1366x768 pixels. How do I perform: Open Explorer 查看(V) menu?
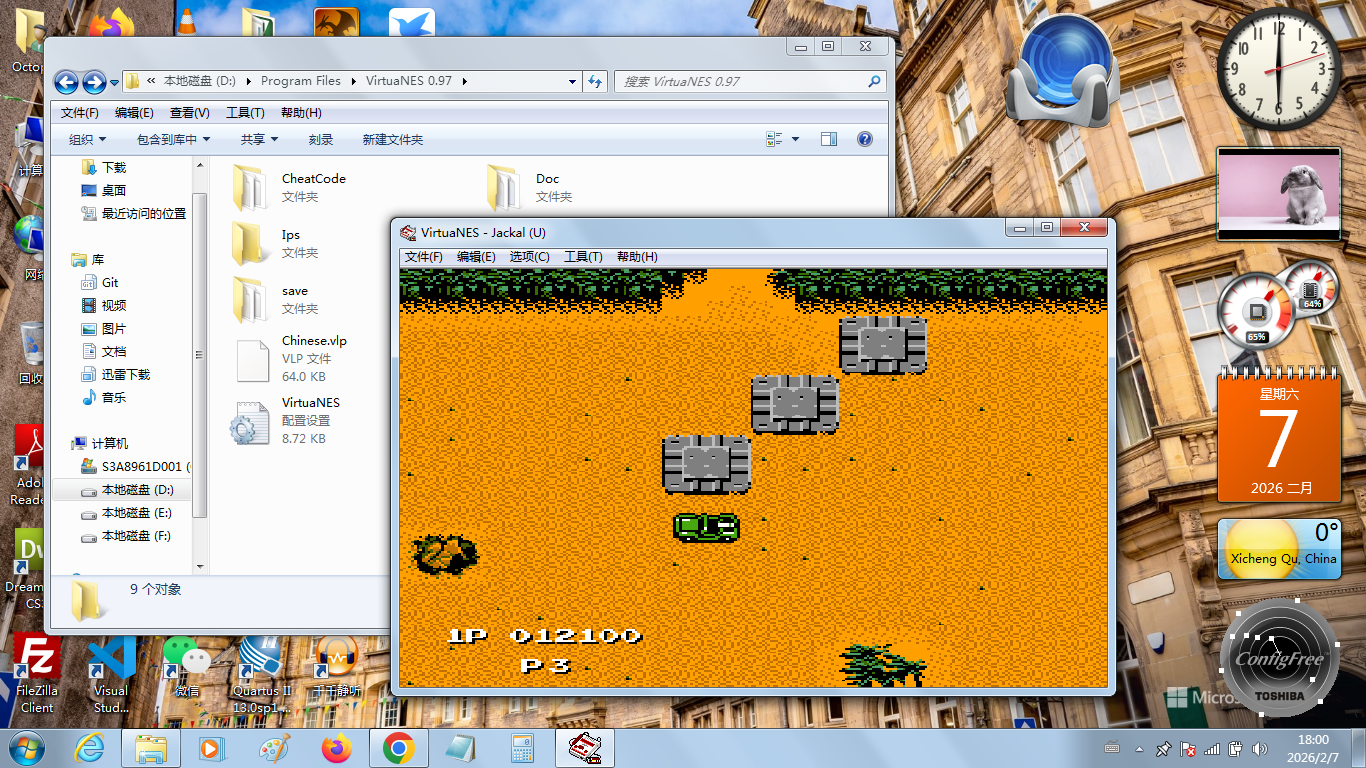(189, 113)
